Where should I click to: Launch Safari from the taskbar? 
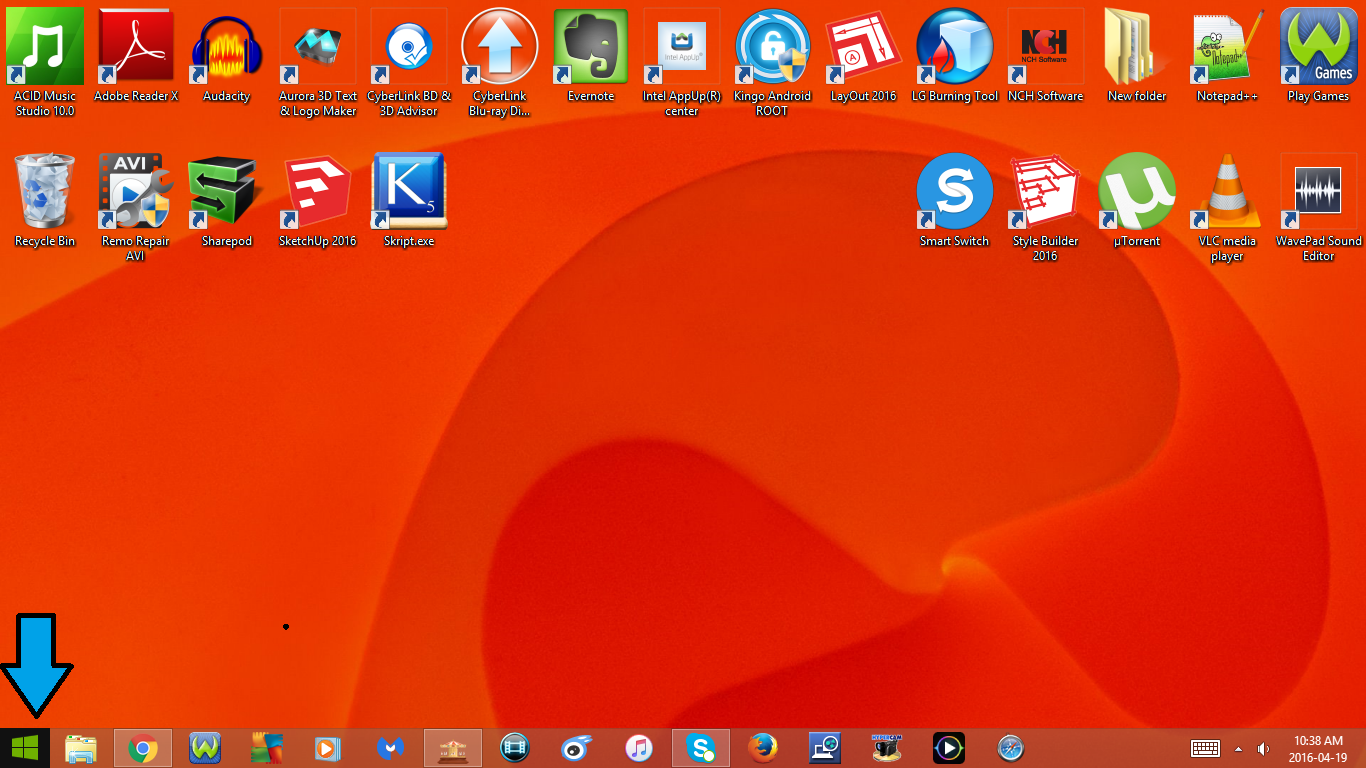point(1011,748)
